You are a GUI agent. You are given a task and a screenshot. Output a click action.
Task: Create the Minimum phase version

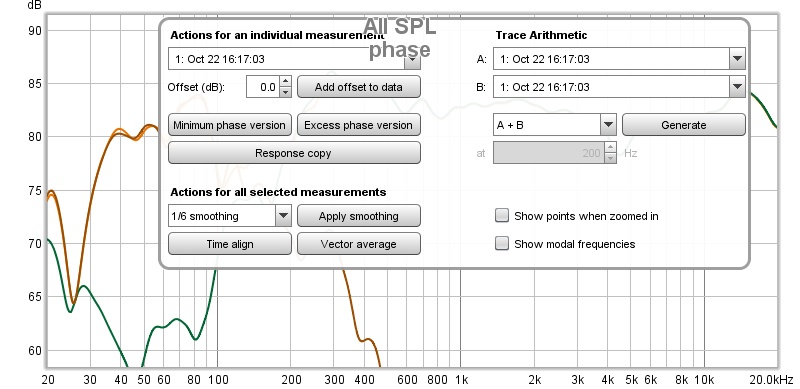coord(230,125)
